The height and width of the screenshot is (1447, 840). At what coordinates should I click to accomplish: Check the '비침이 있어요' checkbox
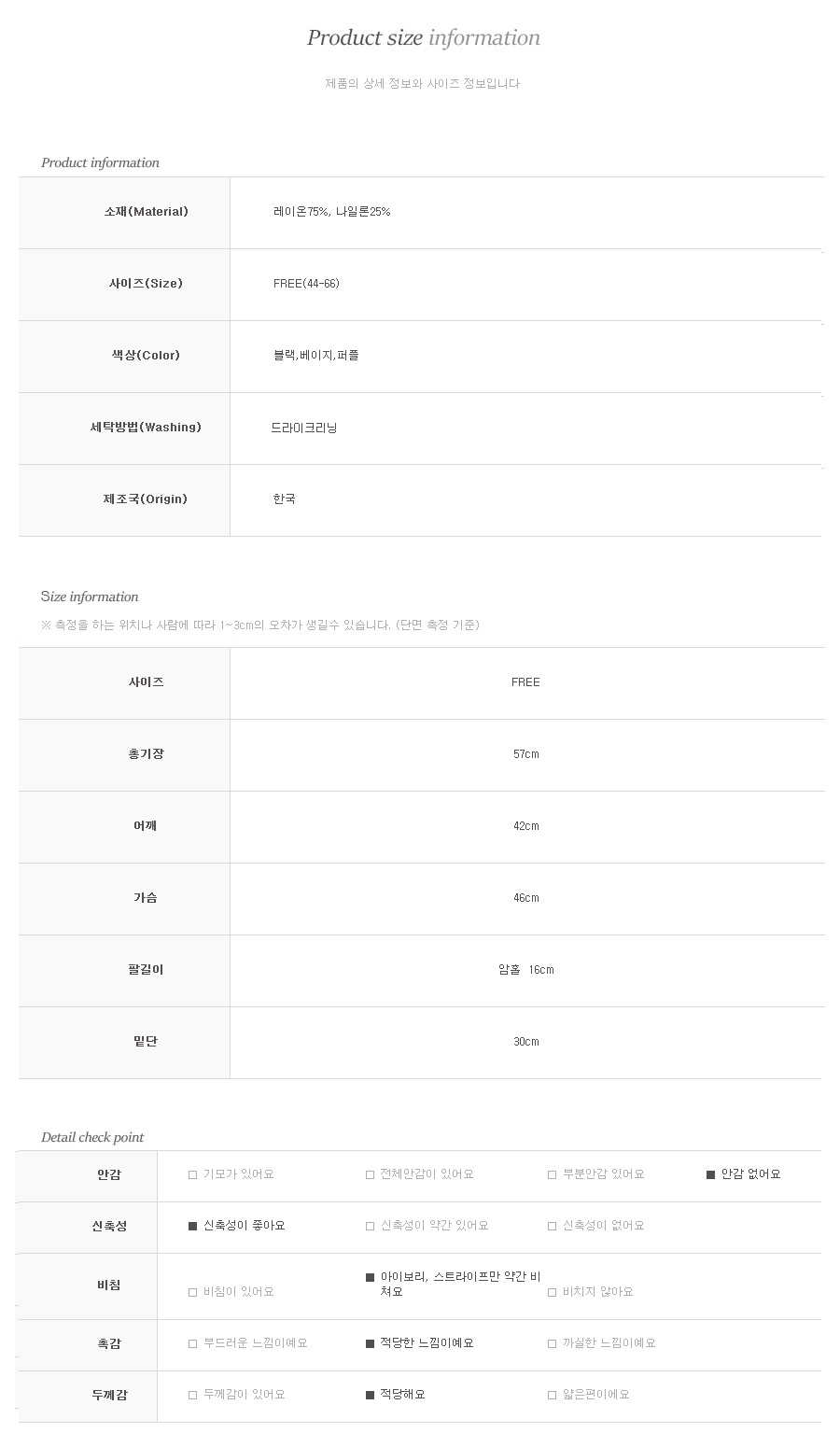tap(193, 1292)
